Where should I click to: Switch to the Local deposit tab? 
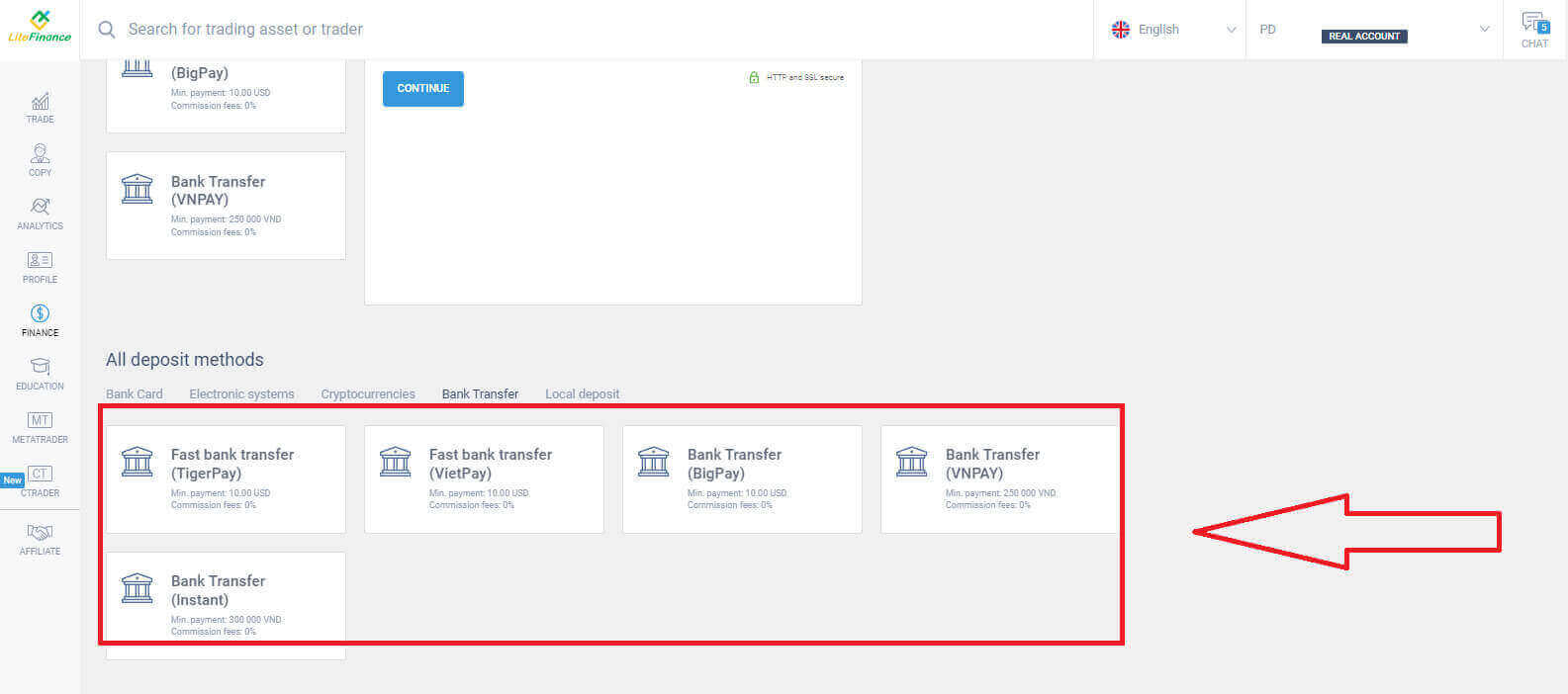[x=582, y=393]
